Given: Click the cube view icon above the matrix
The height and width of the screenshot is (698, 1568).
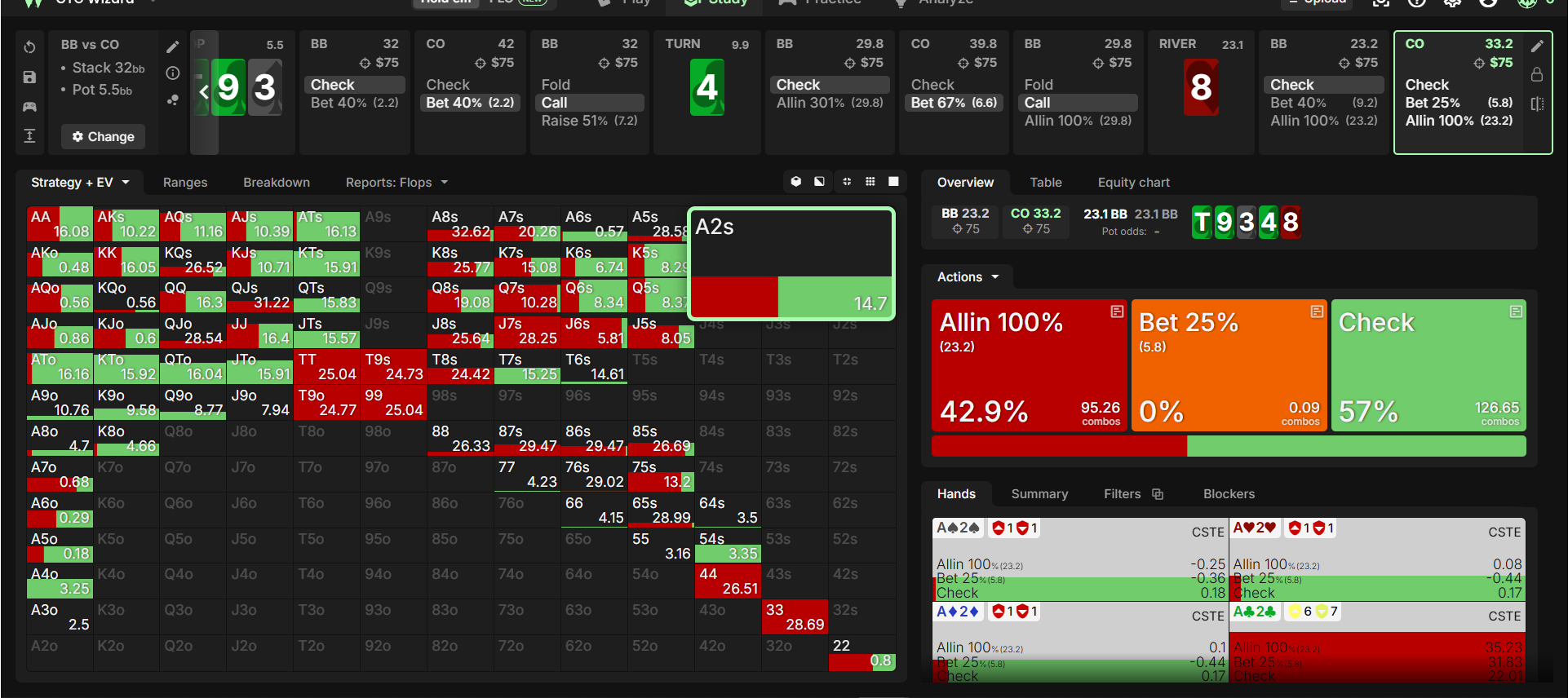Looking at the screenshot, I should coord(796,182).
